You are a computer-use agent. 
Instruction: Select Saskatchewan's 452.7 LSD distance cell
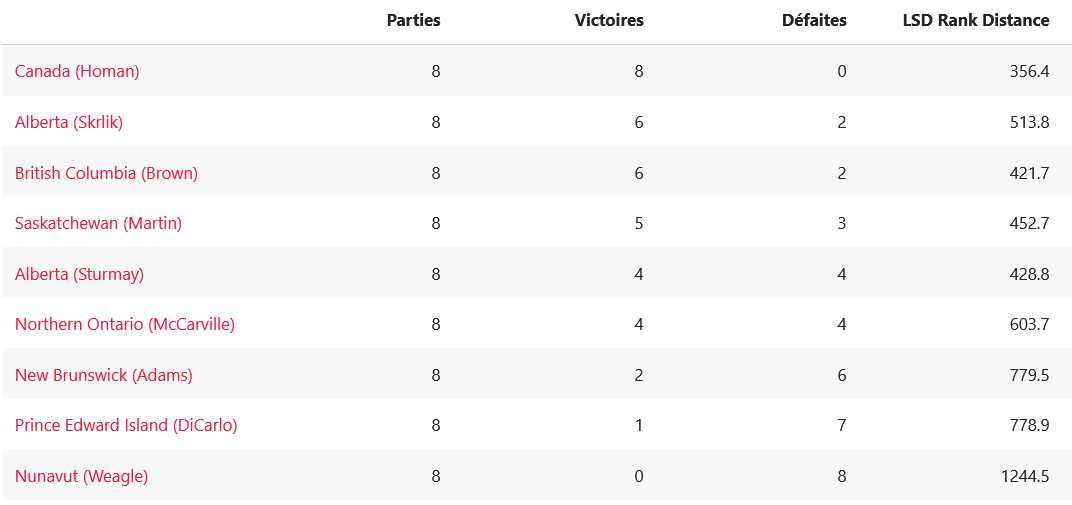click(x=1029, y=223)
